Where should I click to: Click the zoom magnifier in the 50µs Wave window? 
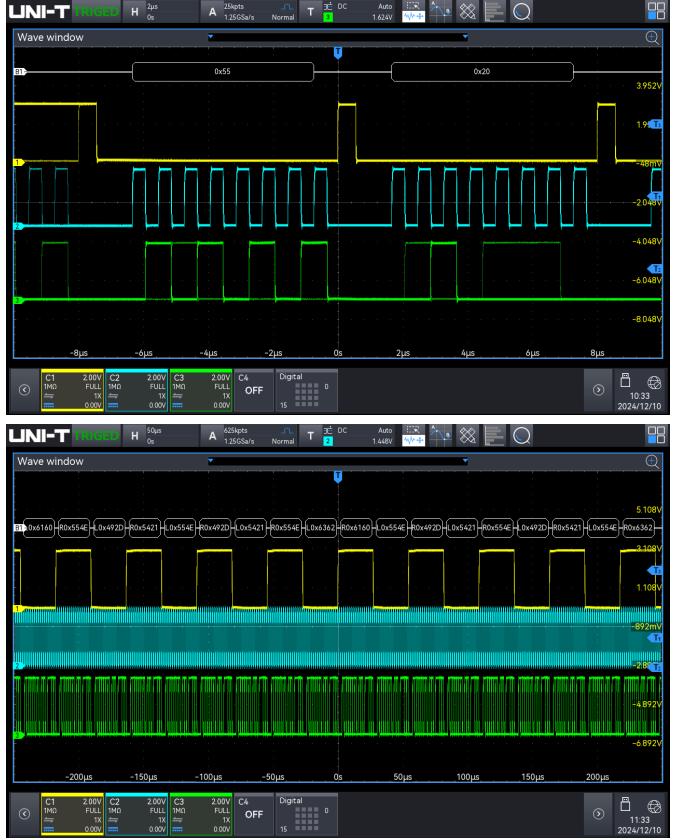coord(652,461)
